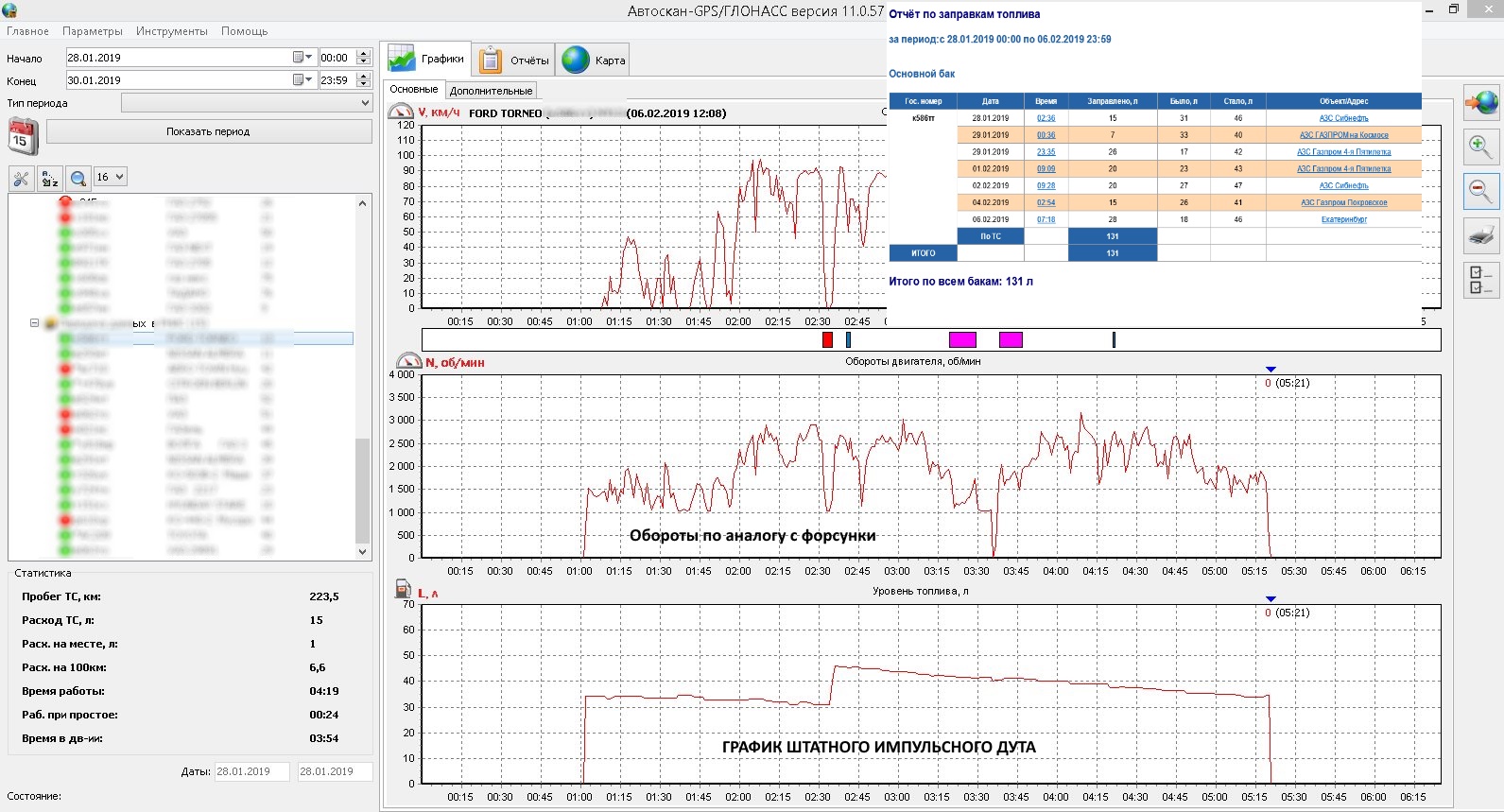Open the Начало date picker dropdown
The image size is (1504, 812).
click(303, 58)
